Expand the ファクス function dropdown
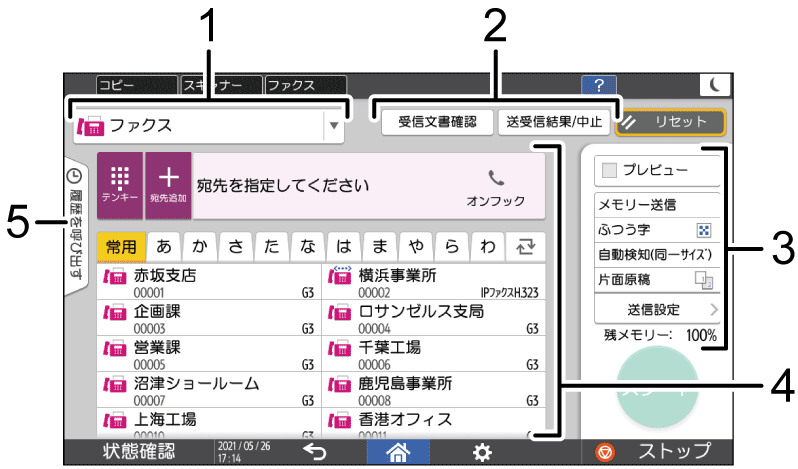The height and width of the screenshot is (469, 798). point(334,126)
